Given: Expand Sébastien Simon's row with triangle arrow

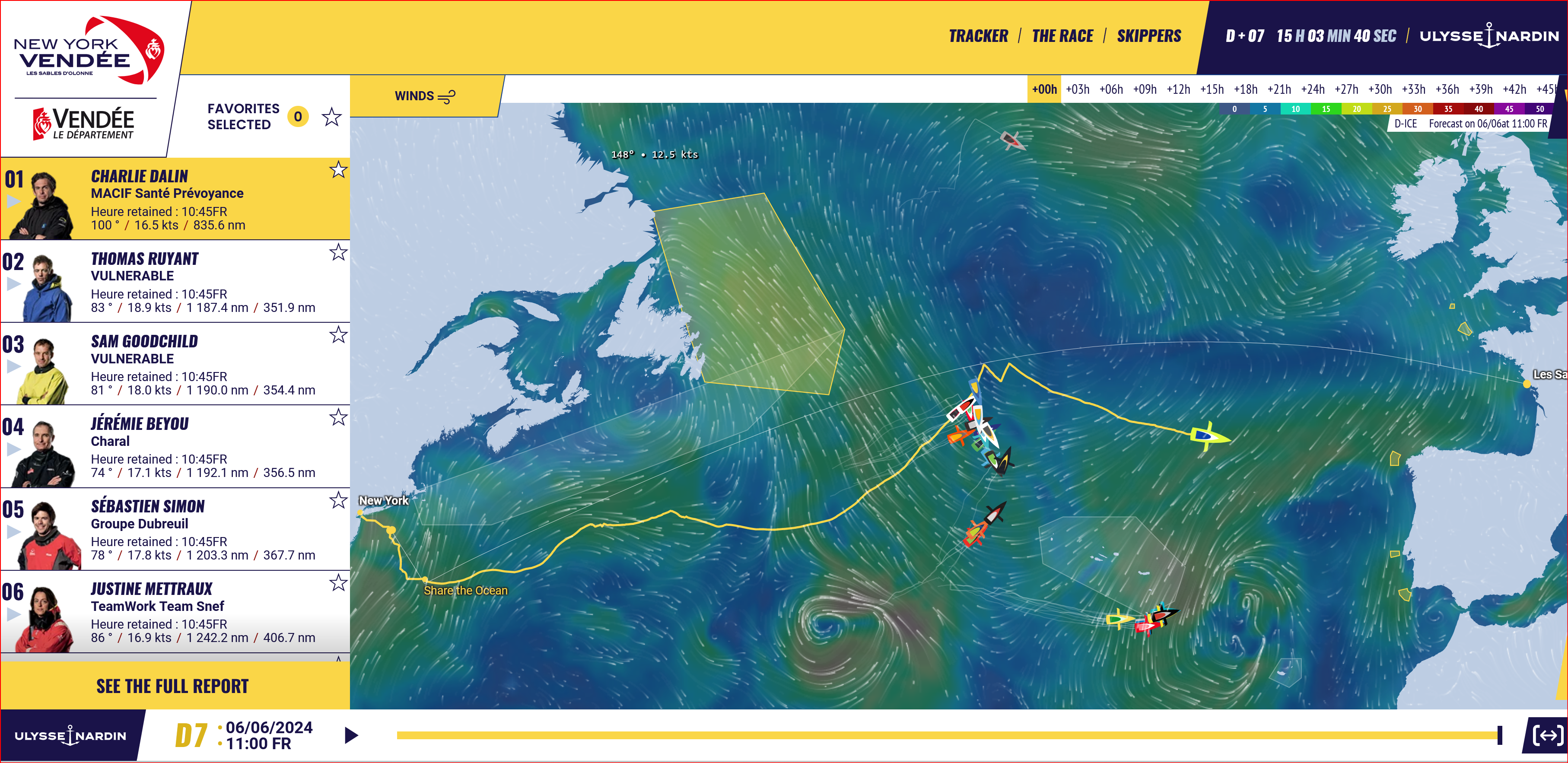Looking at the screenshot, I should 13,532.
